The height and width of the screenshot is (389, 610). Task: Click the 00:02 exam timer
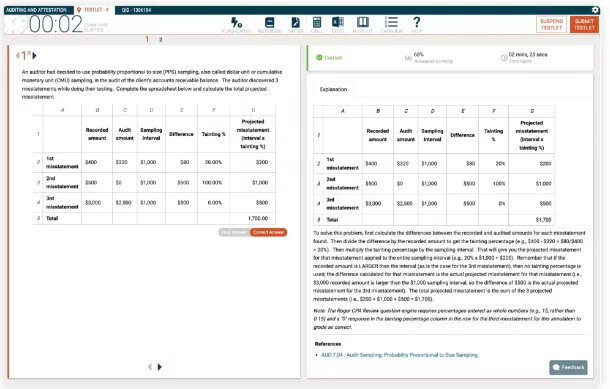pos(56,25)
